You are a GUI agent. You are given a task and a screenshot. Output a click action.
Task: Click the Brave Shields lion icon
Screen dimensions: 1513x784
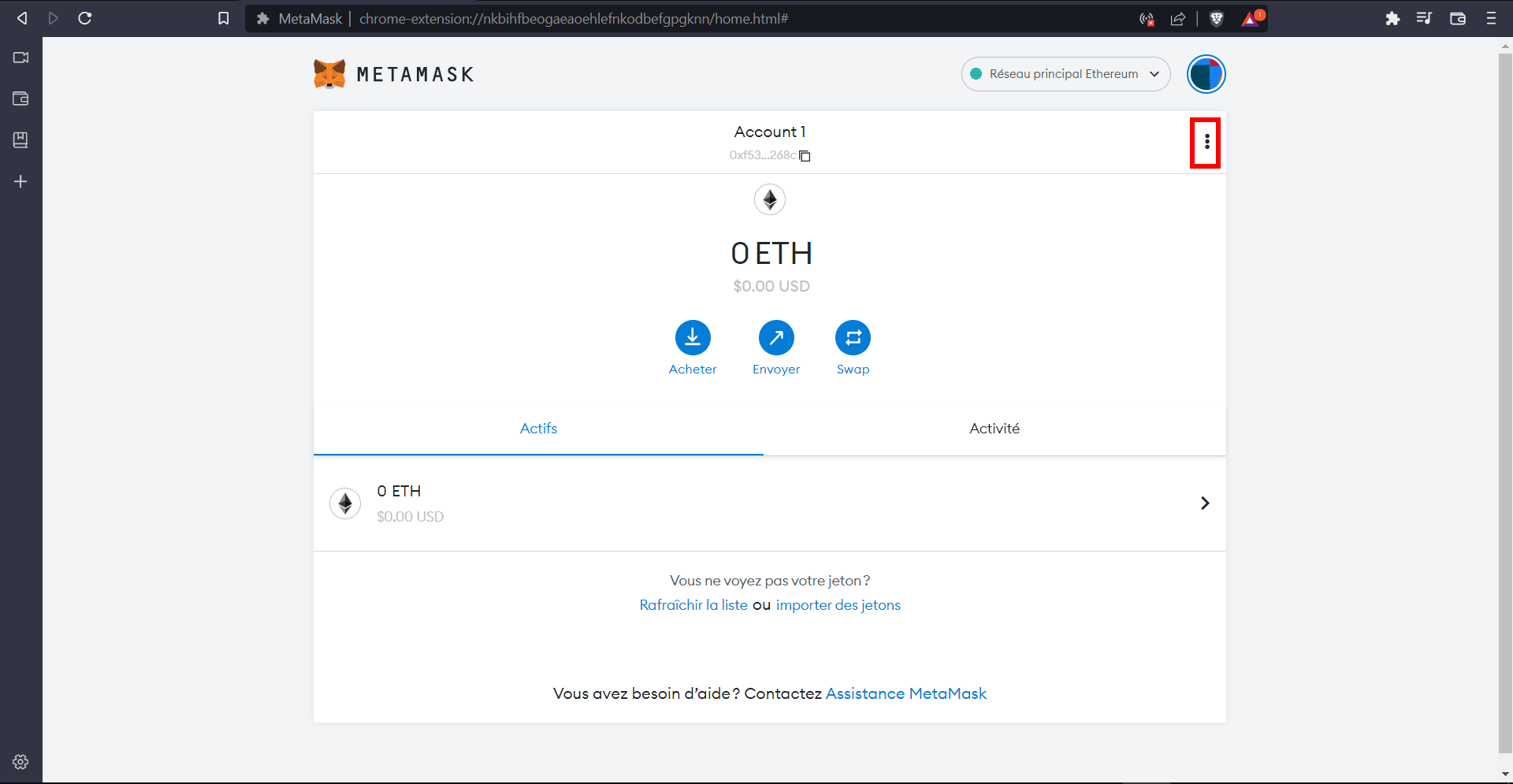1217,19
